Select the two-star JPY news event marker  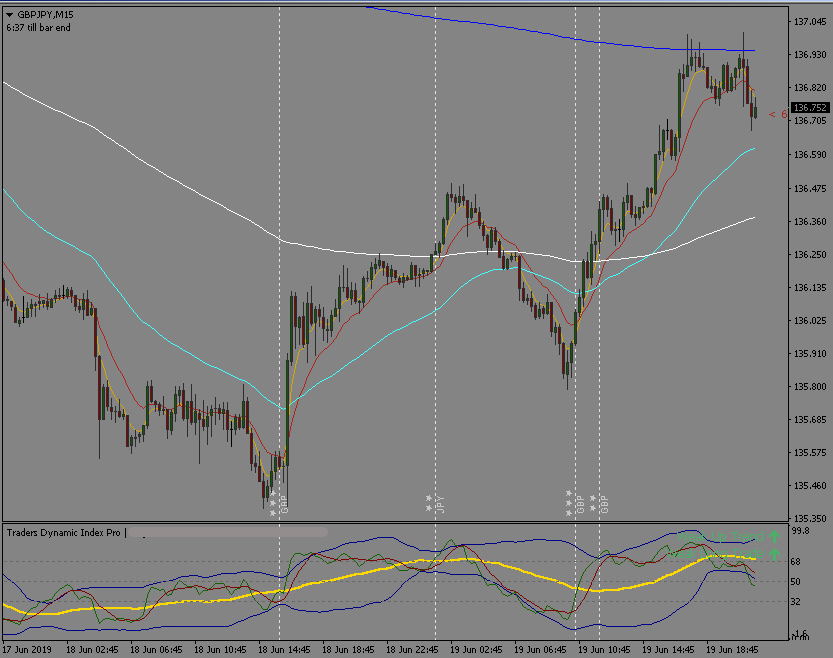pyautogui.click(x=435, y=504)
